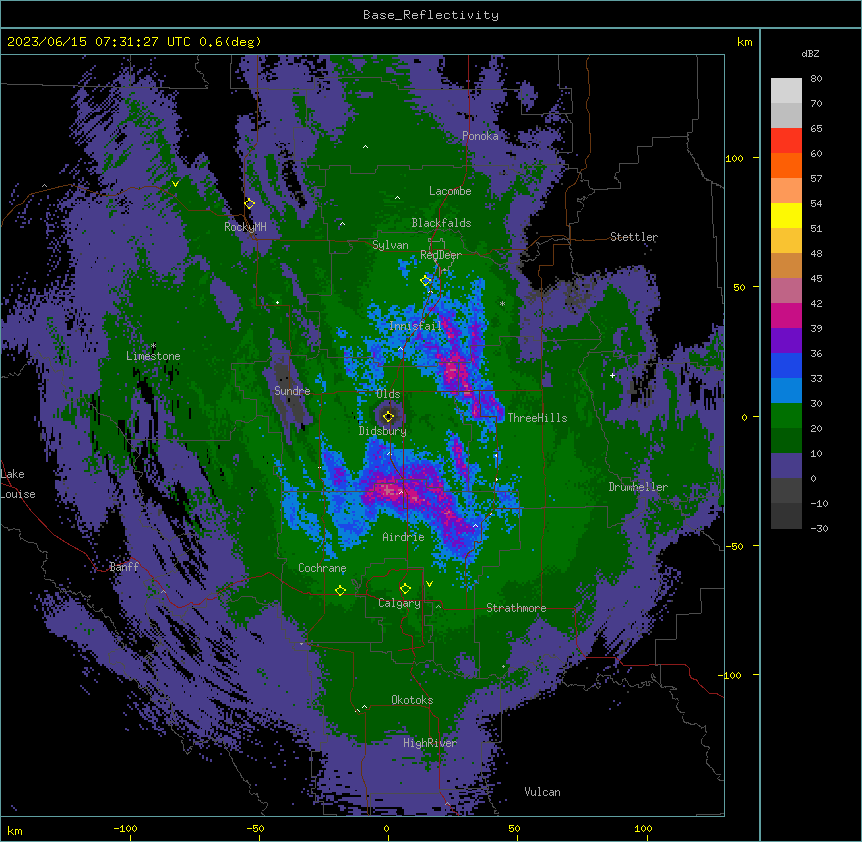This screenshot has height=842, width=862.
Task: Pick the purple 39 dBZ legend swatch
Action: click(786, 341)
